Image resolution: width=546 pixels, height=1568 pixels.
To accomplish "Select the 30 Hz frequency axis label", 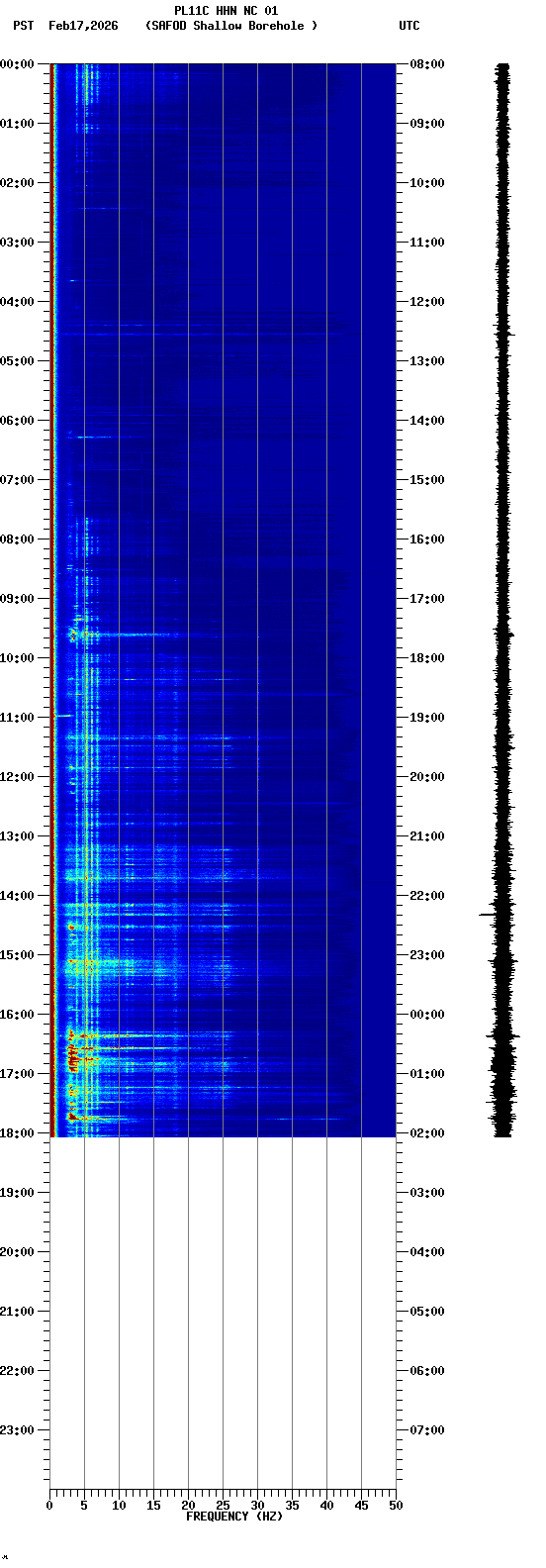I will (257, 1506).
